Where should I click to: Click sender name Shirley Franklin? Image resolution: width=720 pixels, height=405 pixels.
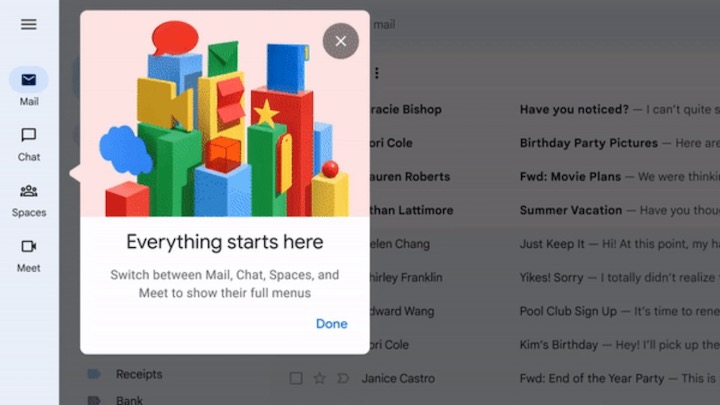coord(406,277)
